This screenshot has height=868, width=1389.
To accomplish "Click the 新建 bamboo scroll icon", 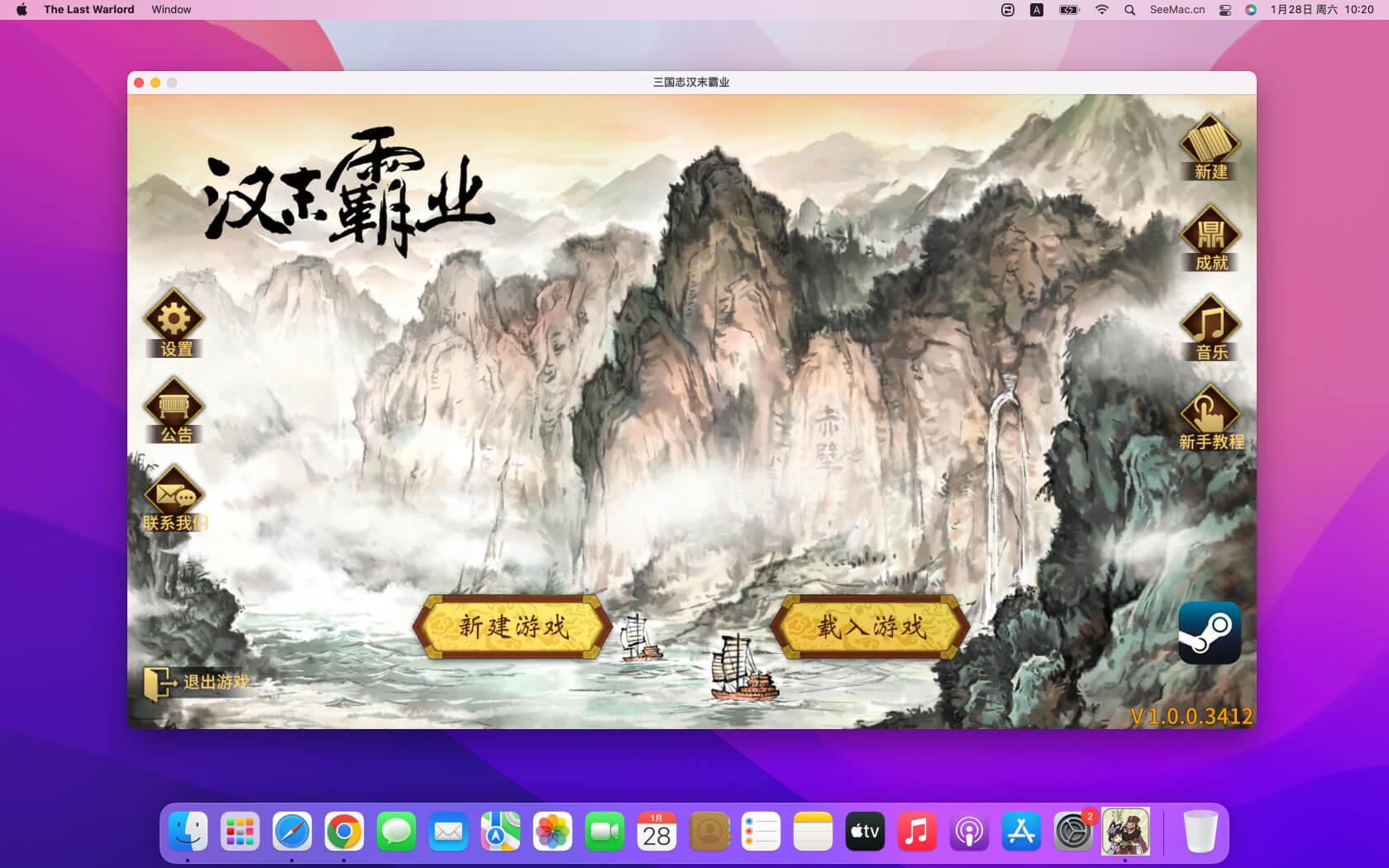I will coord(1210,147).
